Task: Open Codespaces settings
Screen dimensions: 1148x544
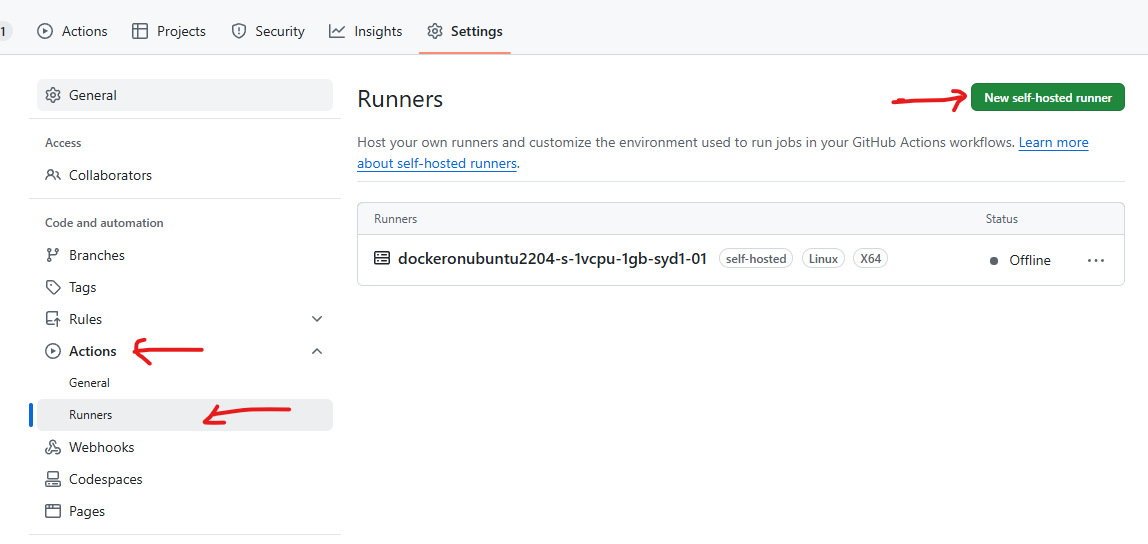Action: coord(184,480)
